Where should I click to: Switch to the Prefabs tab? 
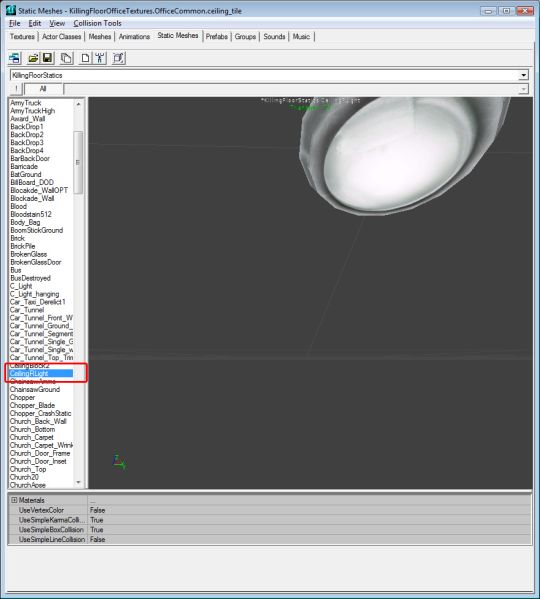[x=217, y=37]
